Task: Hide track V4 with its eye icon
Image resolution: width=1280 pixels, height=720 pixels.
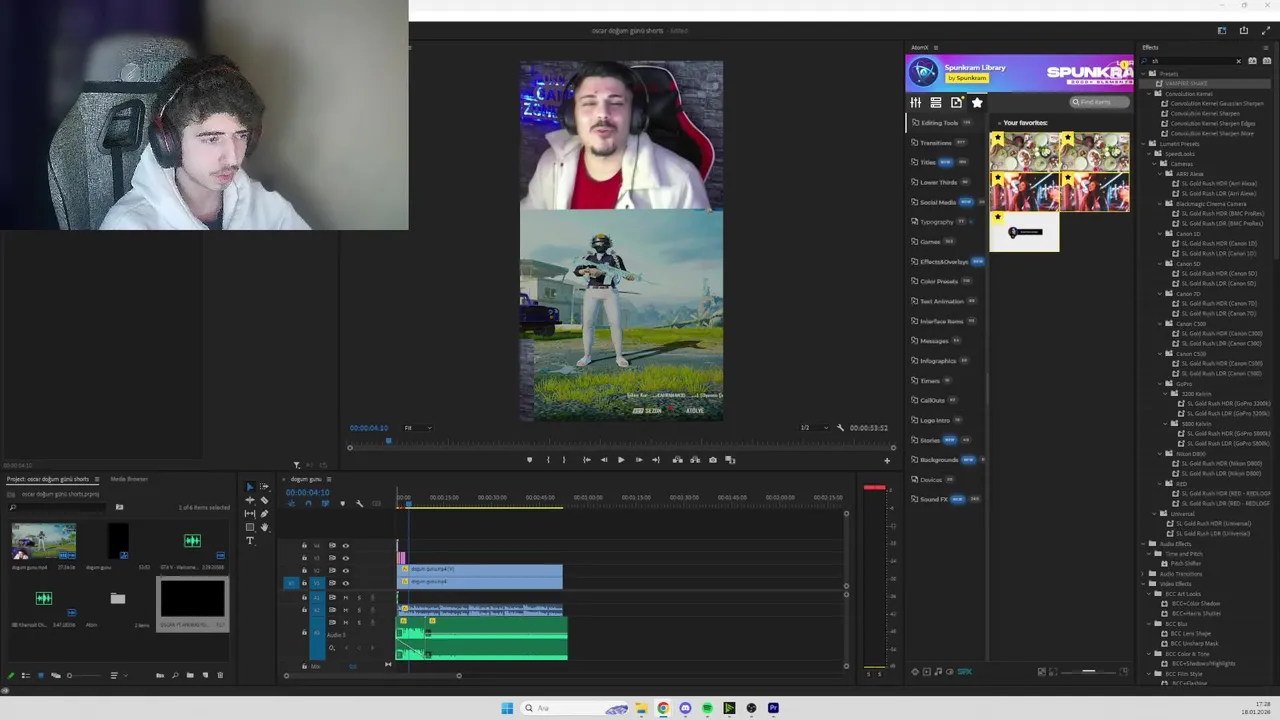Action: (x=346, y=546)
